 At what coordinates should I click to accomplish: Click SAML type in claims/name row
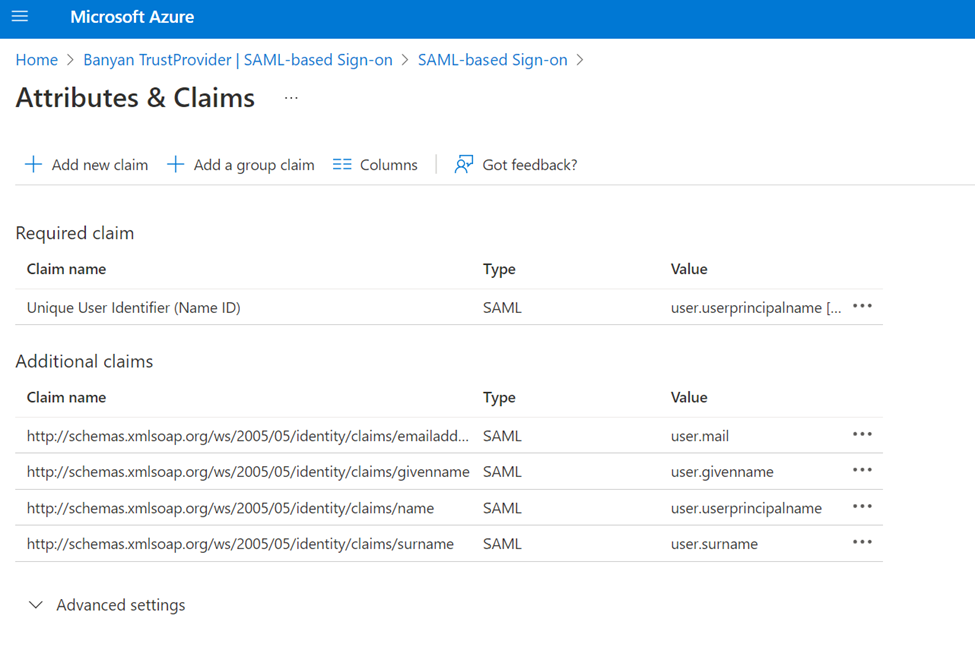(x=502, y=508)
